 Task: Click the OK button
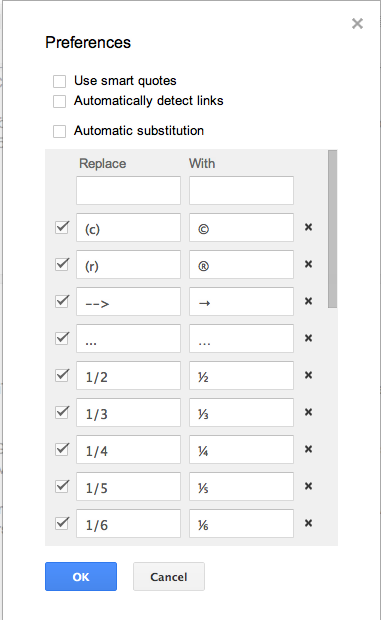81,577
